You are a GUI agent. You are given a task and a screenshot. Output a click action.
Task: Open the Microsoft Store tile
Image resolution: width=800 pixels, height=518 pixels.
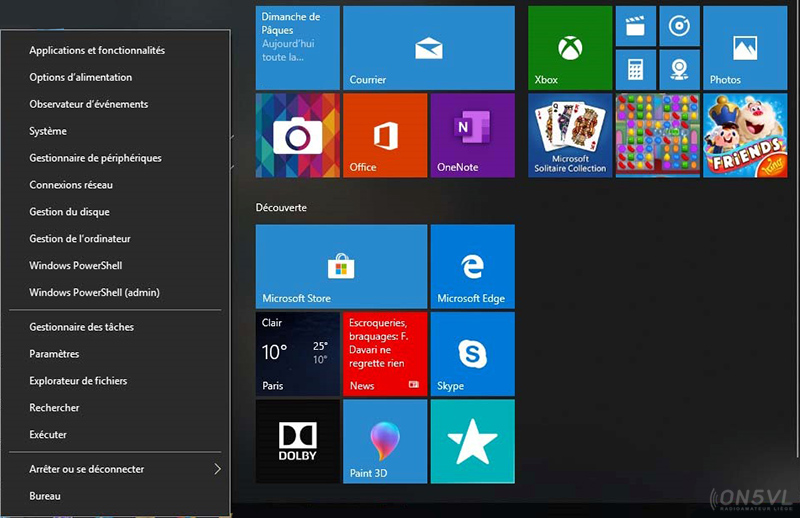(x=341, y=266)
